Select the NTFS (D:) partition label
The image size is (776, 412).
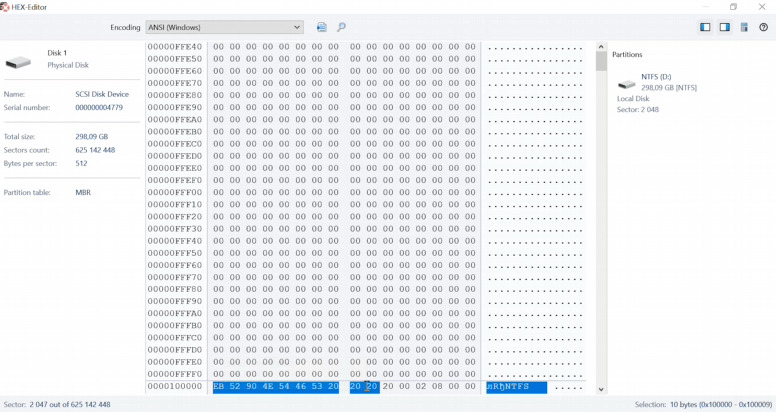point(656,77)
